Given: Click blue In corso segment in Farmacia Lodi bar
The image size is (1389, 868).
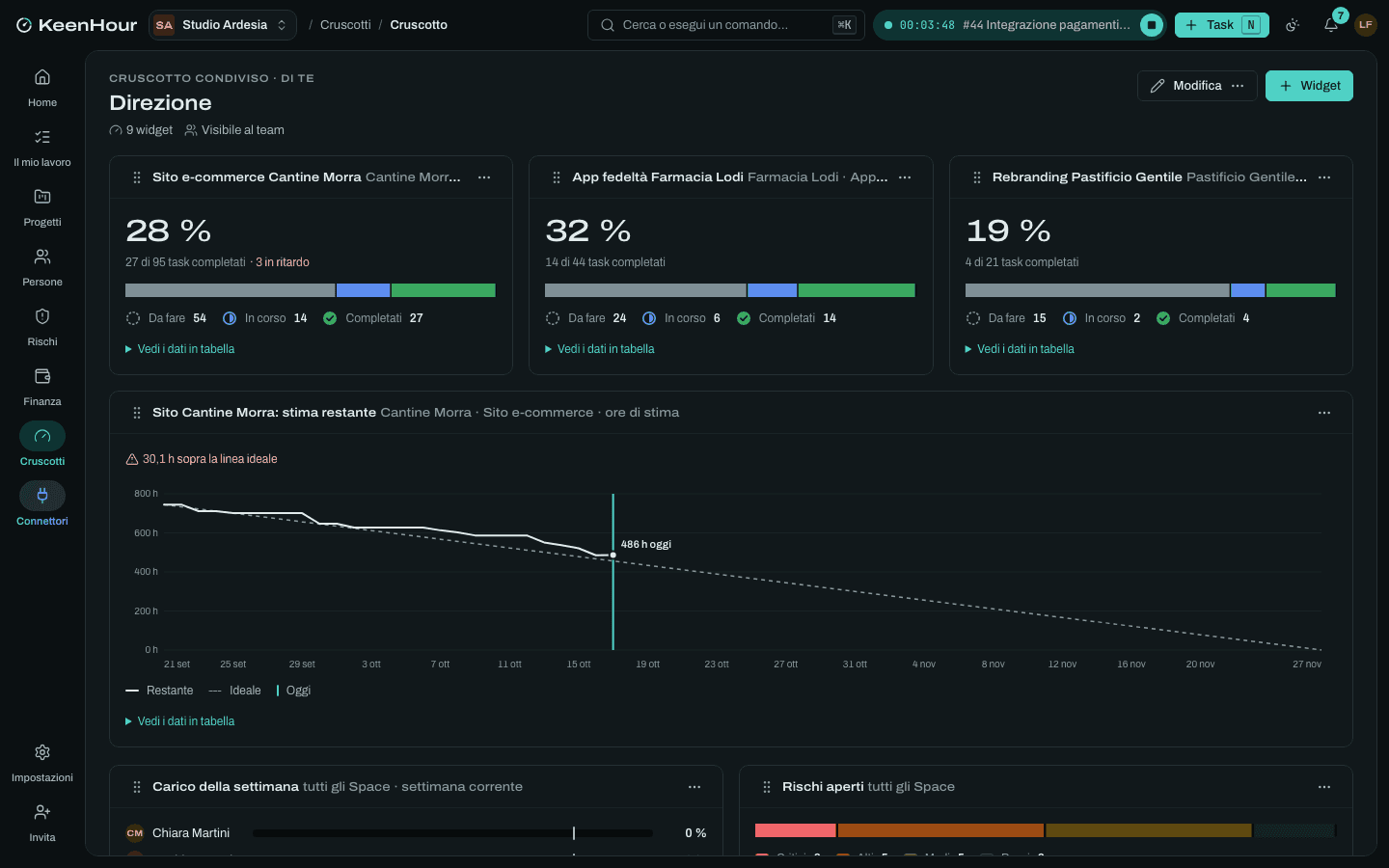Looking at the screenshot, I should [x=773, y=290].
